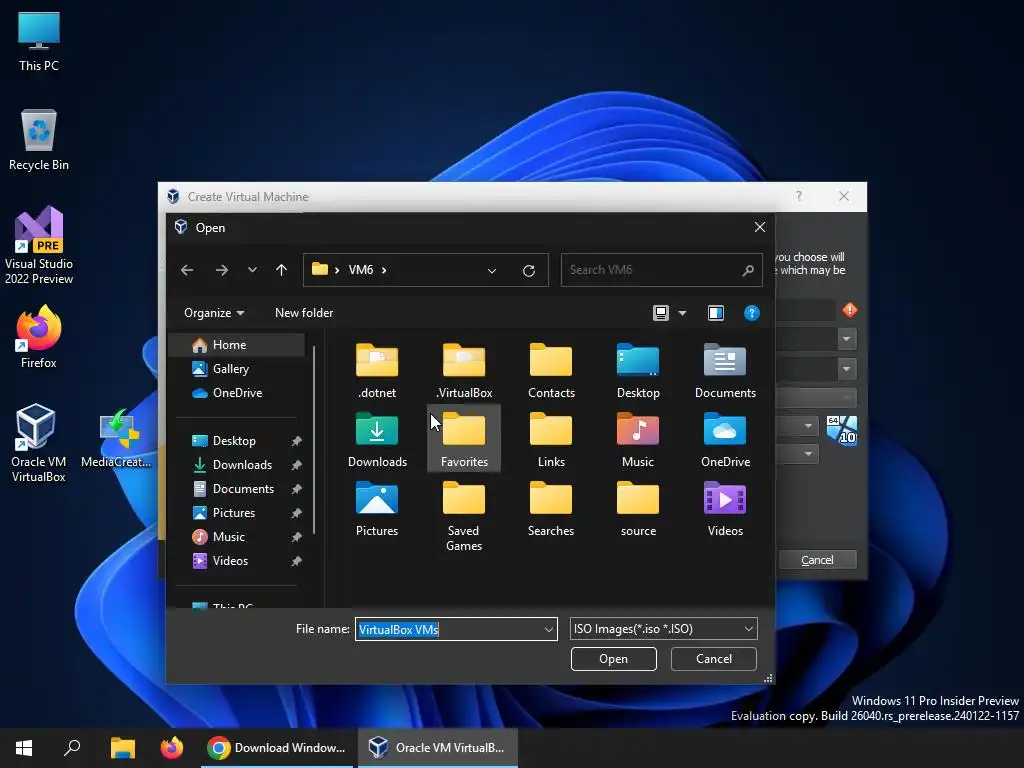Click the search magnifier in Search VM6
This screenshot has height=768, width=1024.
coord(748,270)
